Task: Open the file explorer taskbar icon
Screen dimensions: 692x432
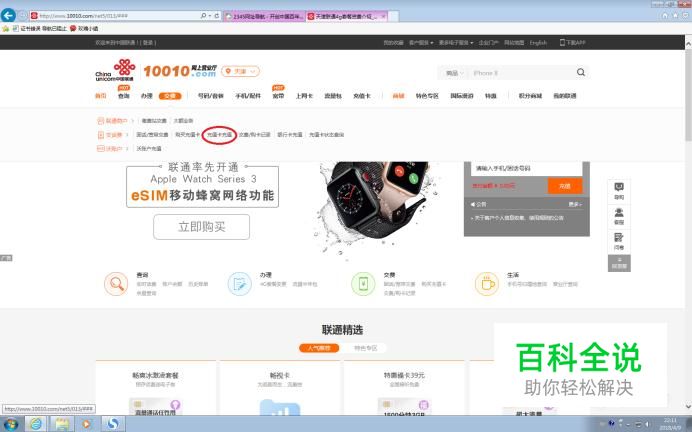Action: pyautogui.click(x=62, y=424)
